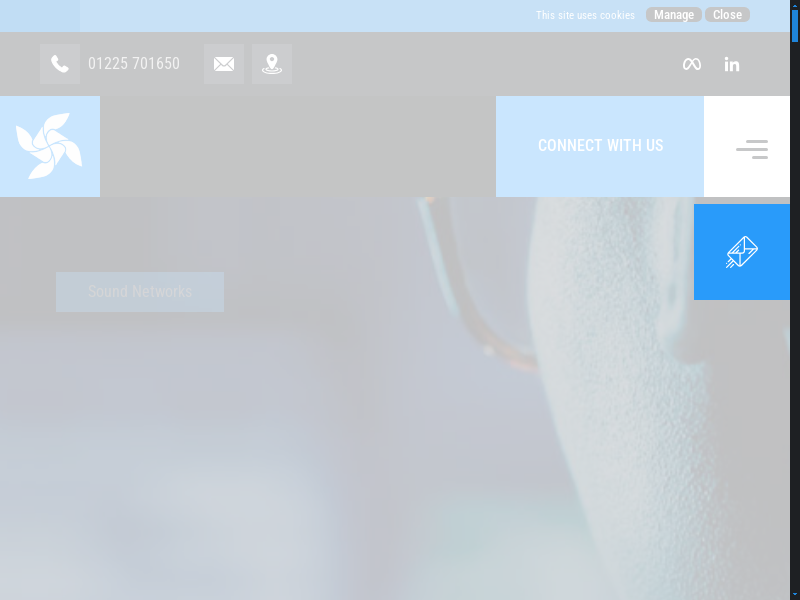Image resolution: width=800 pixels, height=600 pixels.
Task: Open the blue flying envelope widget
Action: point(742,252)
